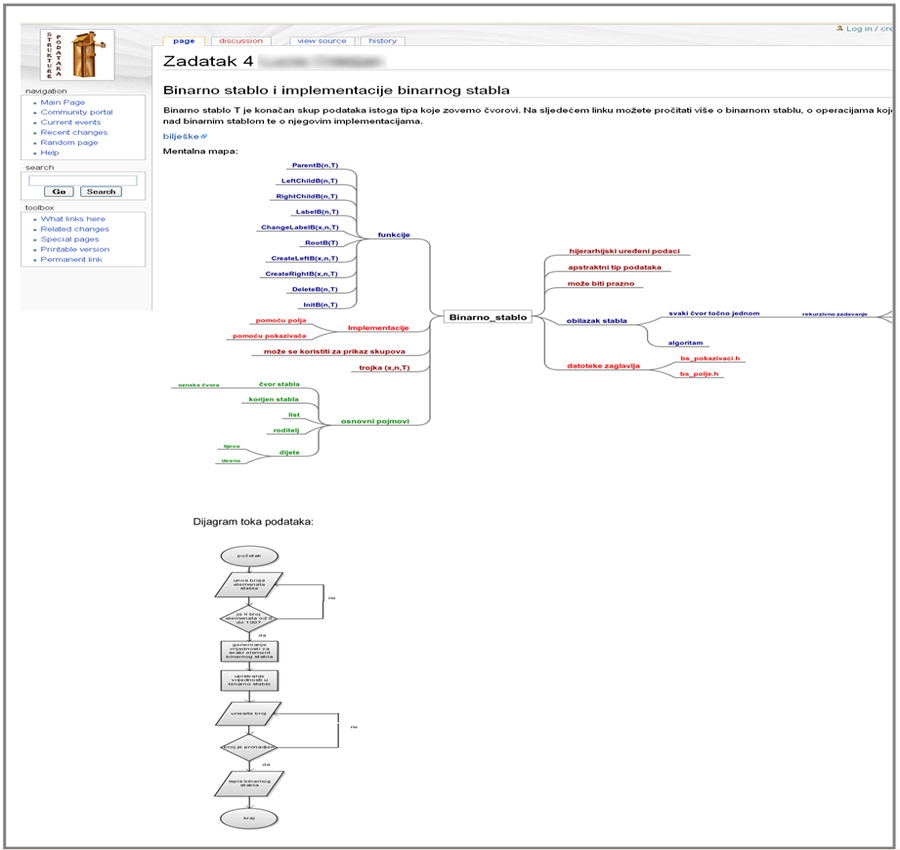Open Special pages link
The width and height of the screenshot is (900, 850).
click(x=69, y=239)
